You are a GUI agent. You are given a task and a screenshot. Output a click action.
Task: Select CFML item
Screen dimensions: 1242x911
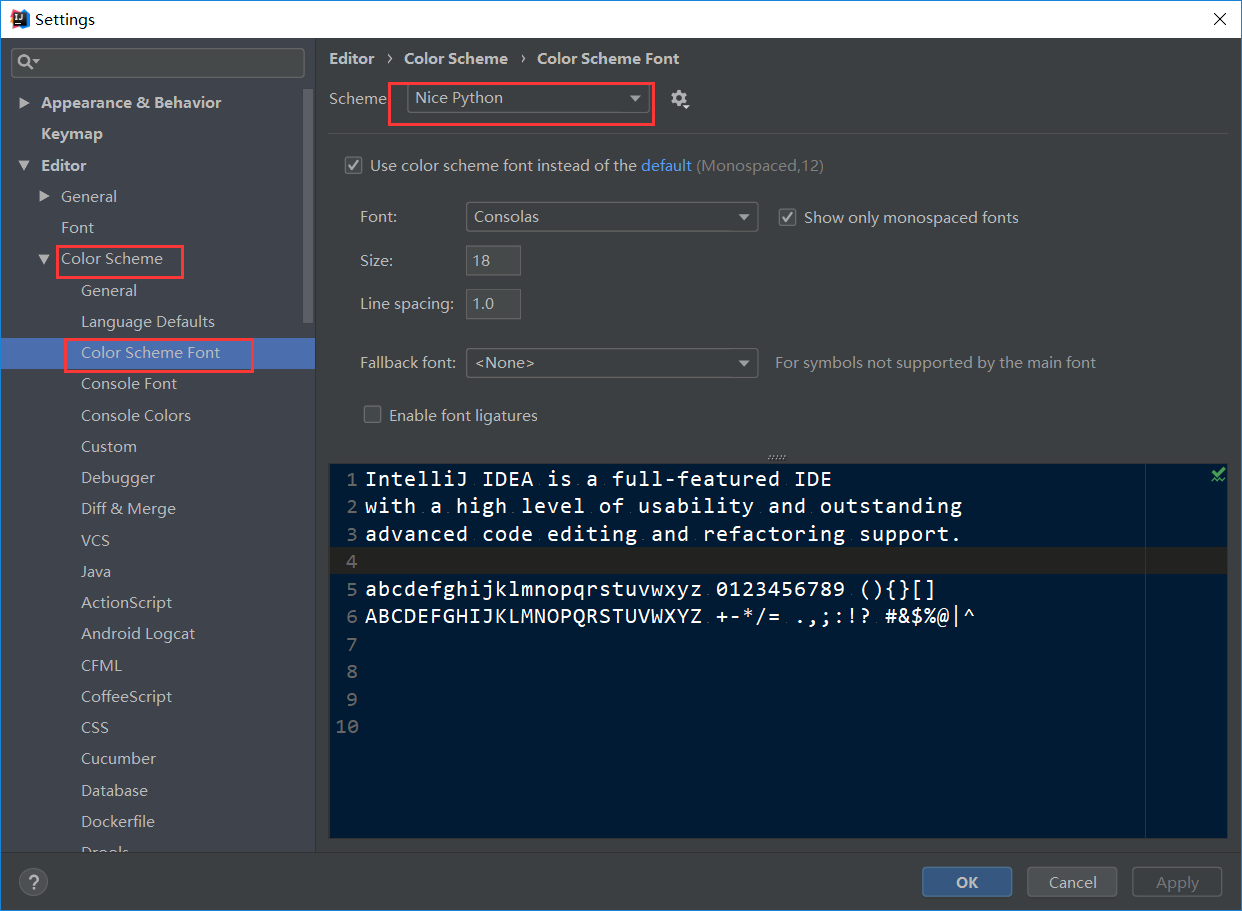(x=101, y=665)
